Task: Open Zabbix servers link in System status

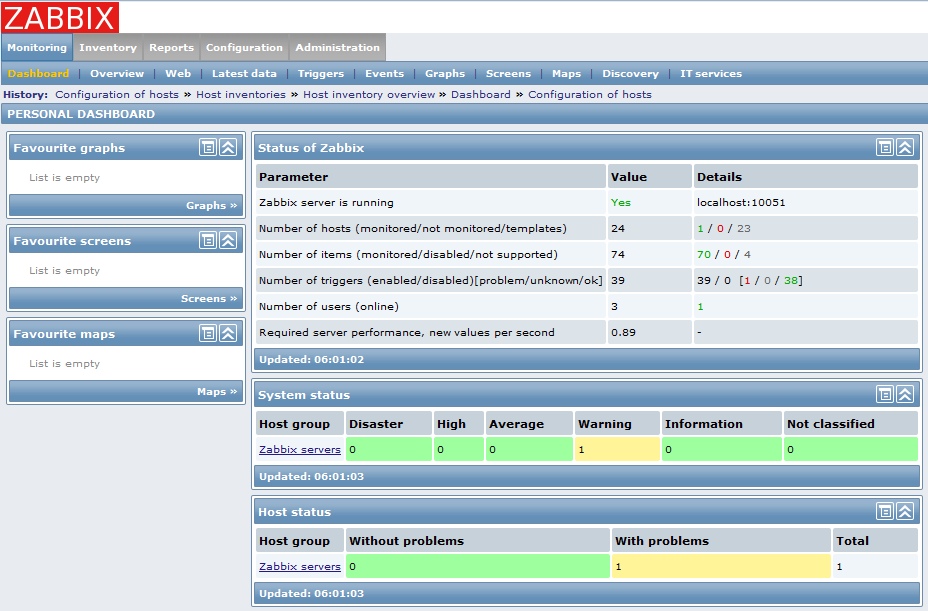Action: (299, 449)
